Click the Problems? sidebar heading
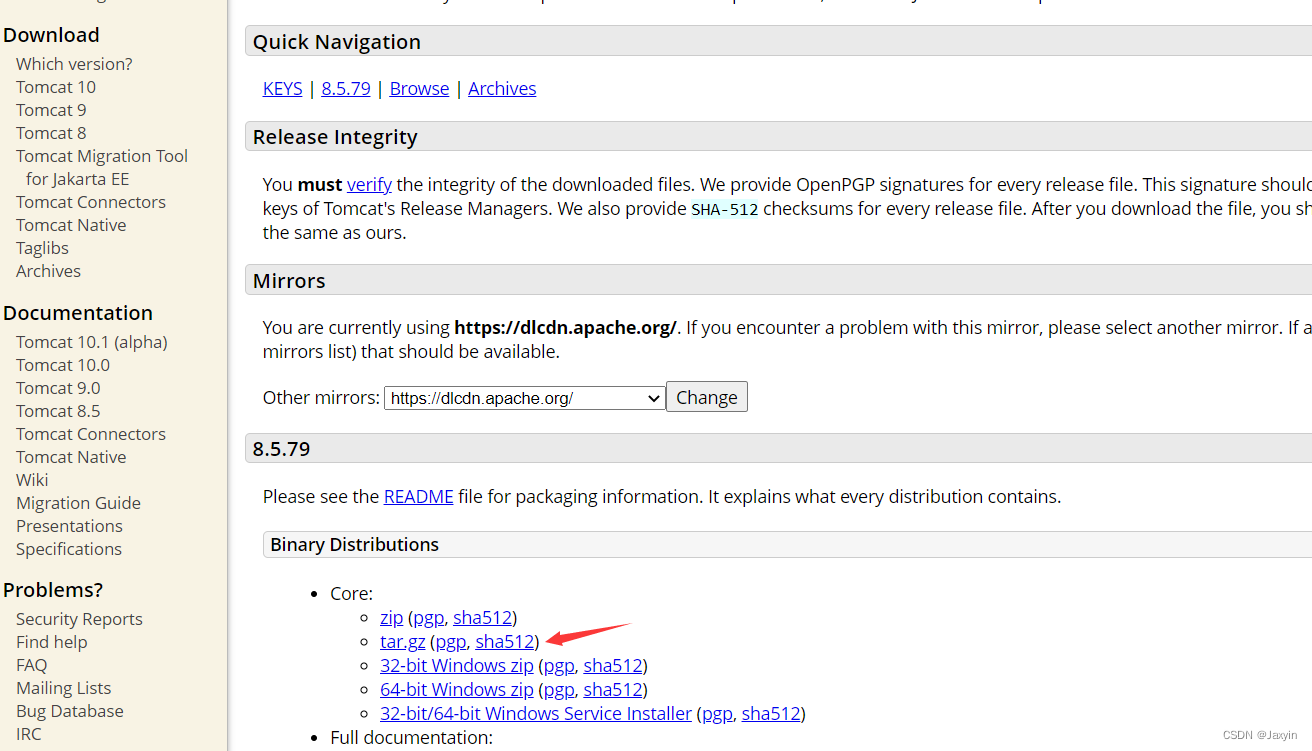Image resolution: width=1312 pixels, height=751 pixels. tap(53, 590)
